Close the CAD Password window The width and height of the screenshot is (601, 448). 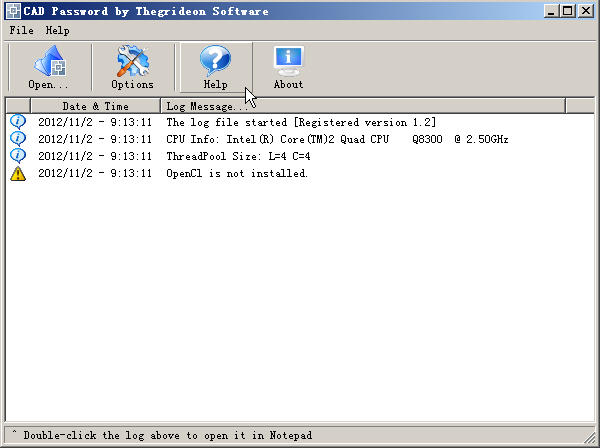586,11
